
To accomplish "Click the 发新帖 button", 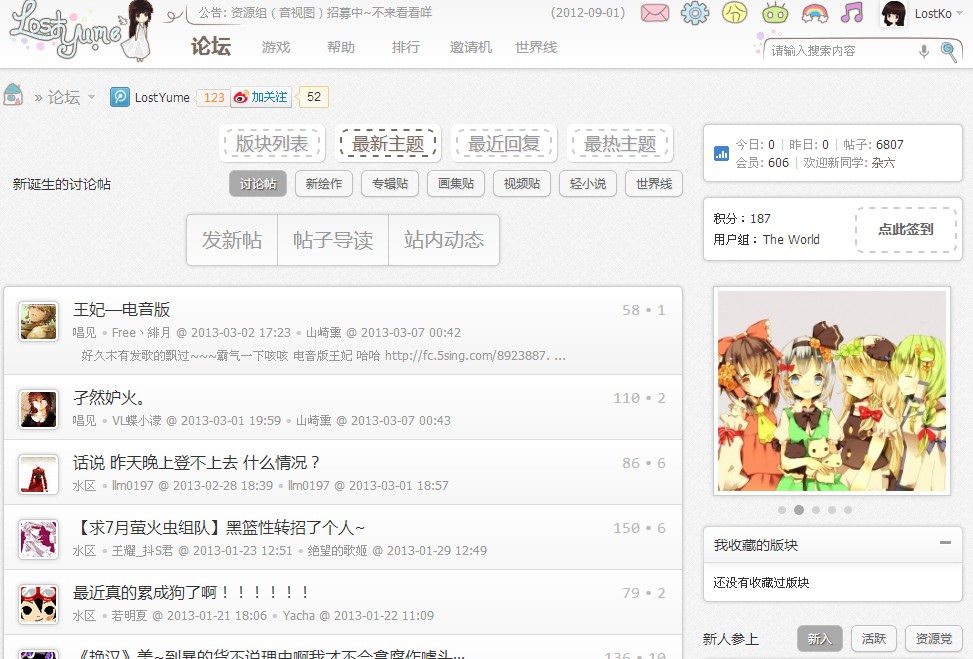I will (232, 240).
